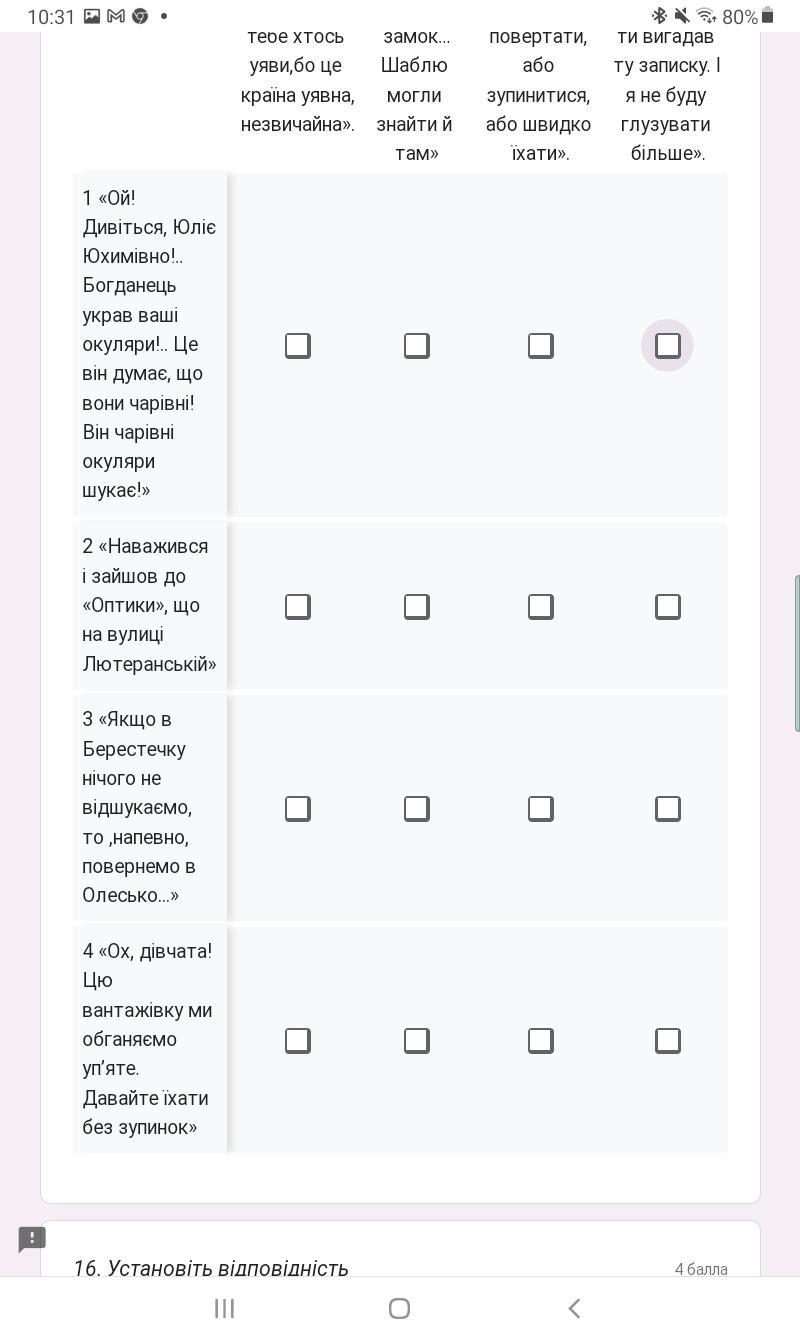Check row 1 «Ой! Дивіться» first column box
This screenshot has width=800, height=1340.
(297, 345)
